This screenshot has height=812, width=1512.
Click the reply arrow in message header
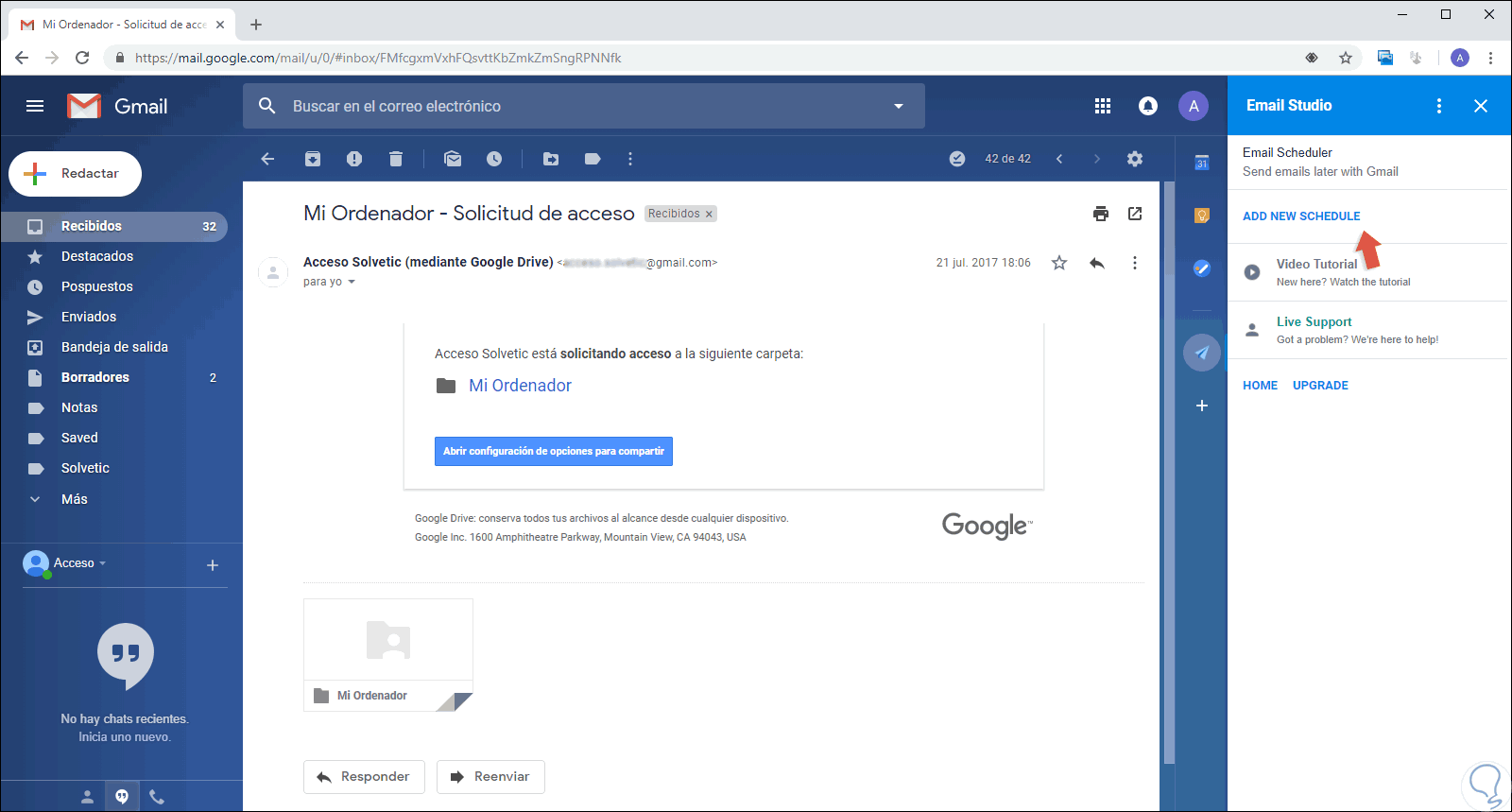pyautogui.click(x=1097, y=263)
